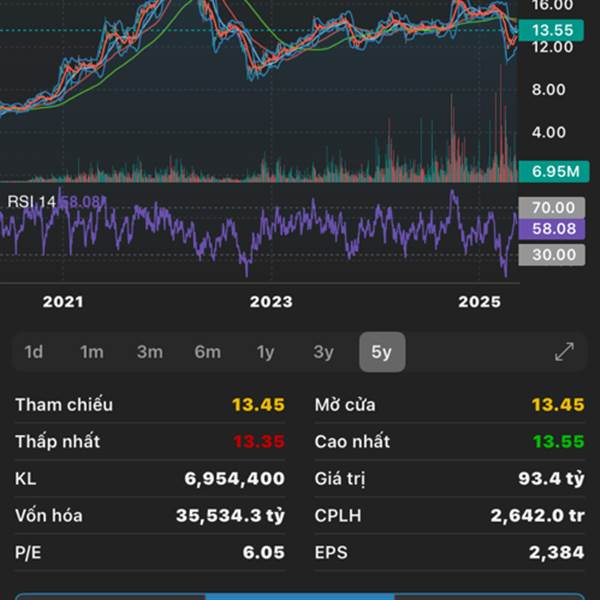Show the 1y chart range
This screenshot has width=600, height=600.
point(266,352)
